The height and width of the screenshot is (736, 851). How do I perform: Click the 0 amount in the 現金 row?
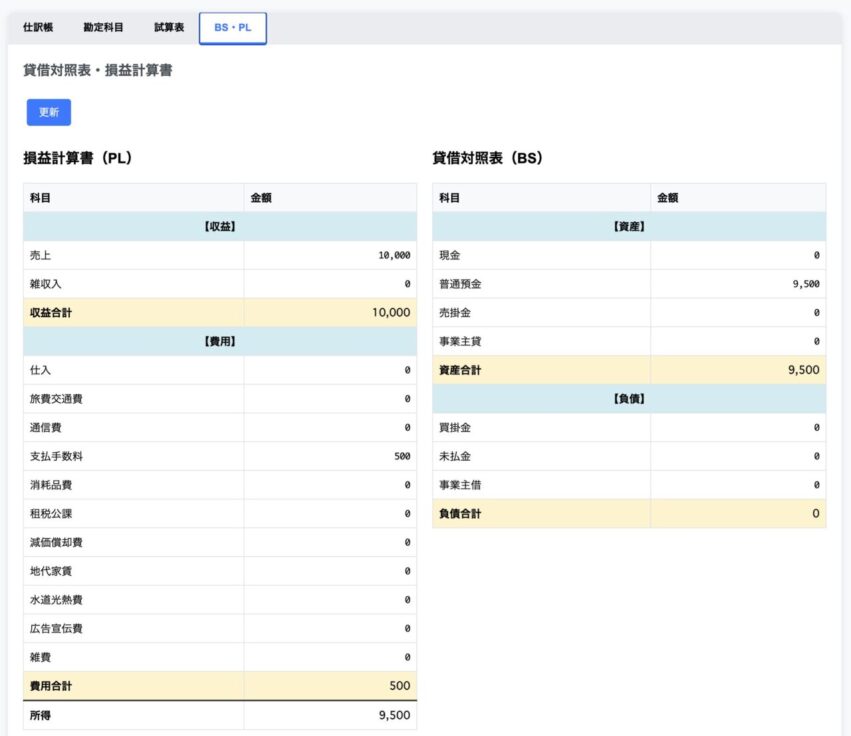click(816, 255)
